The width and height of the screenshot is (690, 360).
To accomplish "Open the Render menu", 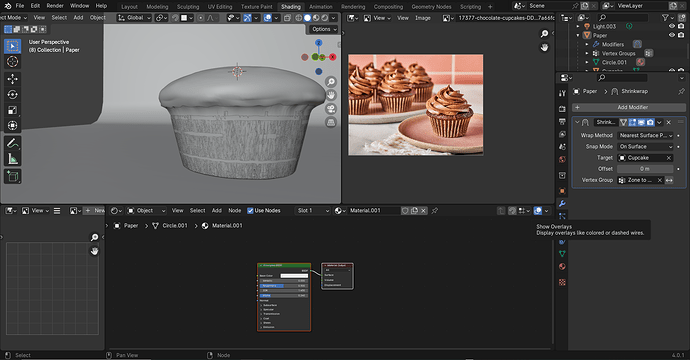I will [x=55, y=6].
